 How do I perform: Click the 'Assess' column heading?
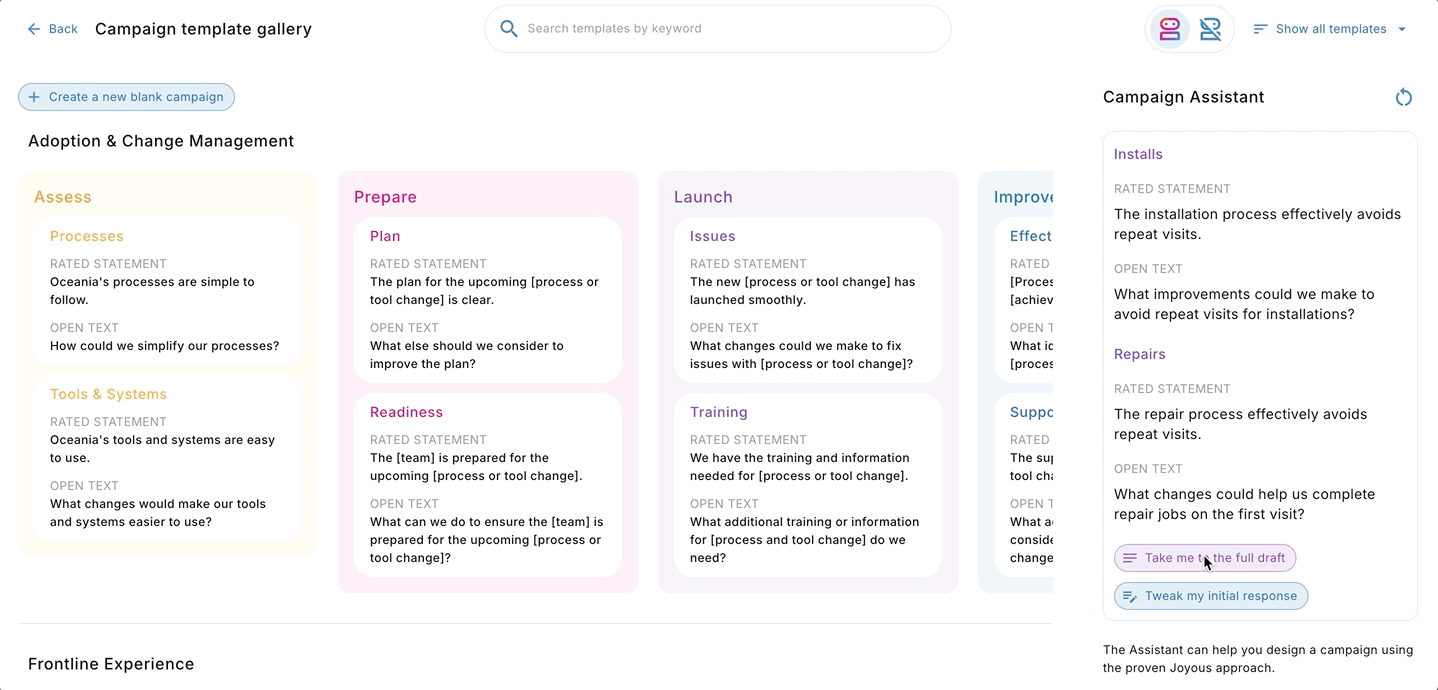(x=63, y=197)
